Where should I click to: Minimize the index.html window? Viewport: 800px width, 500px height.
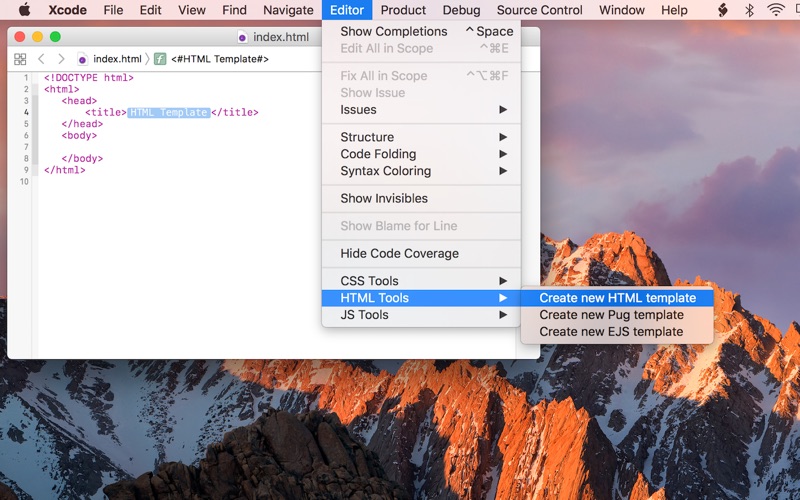point(37,37)
